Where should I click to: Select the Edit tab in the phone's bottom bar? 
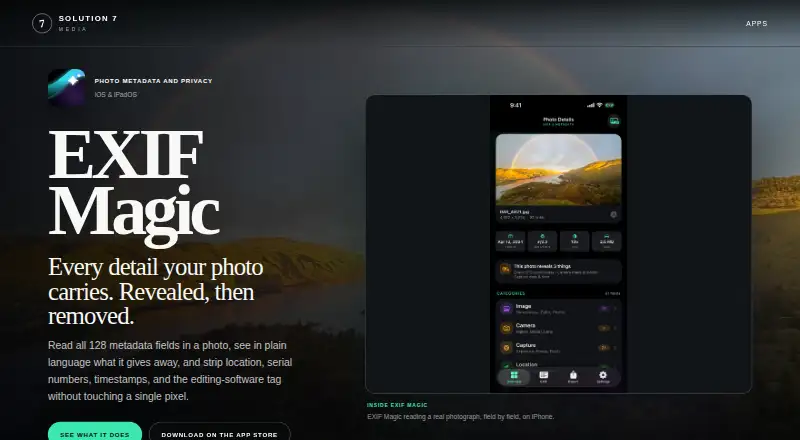pos(543,377)
